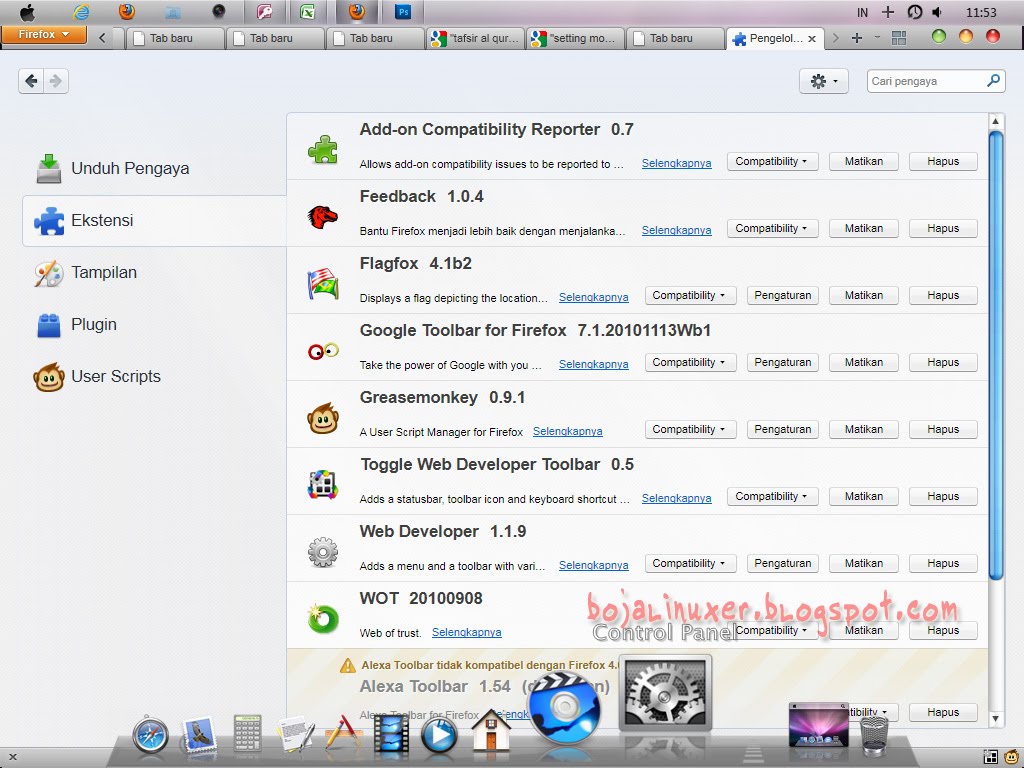Select Unduh Pengaya in the sidebar
The width and height of the screenshot is (1024, 768).
pyautogui.click(x=154, y=168)
